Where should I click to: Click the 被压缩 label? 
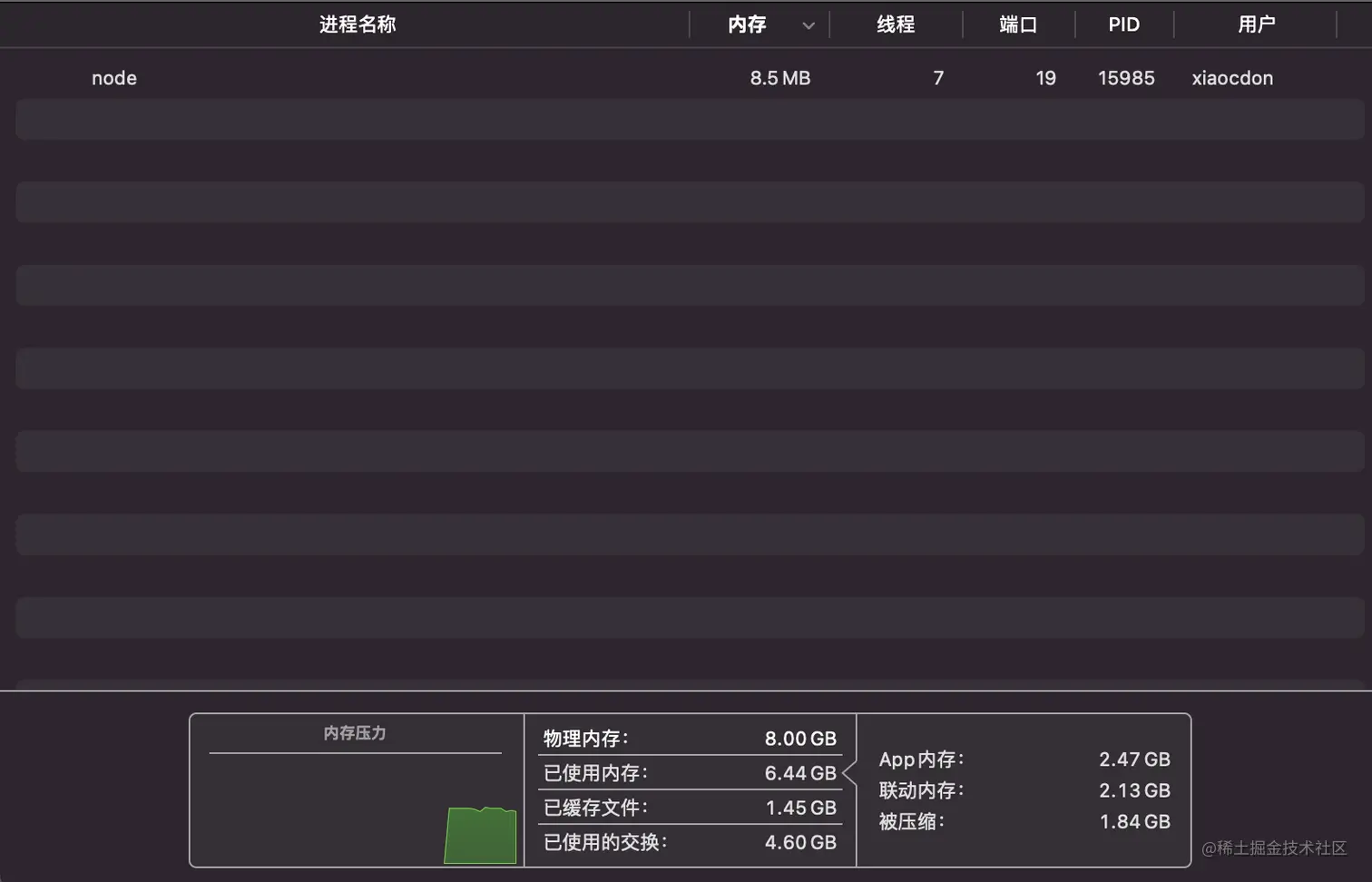point(912,821)
